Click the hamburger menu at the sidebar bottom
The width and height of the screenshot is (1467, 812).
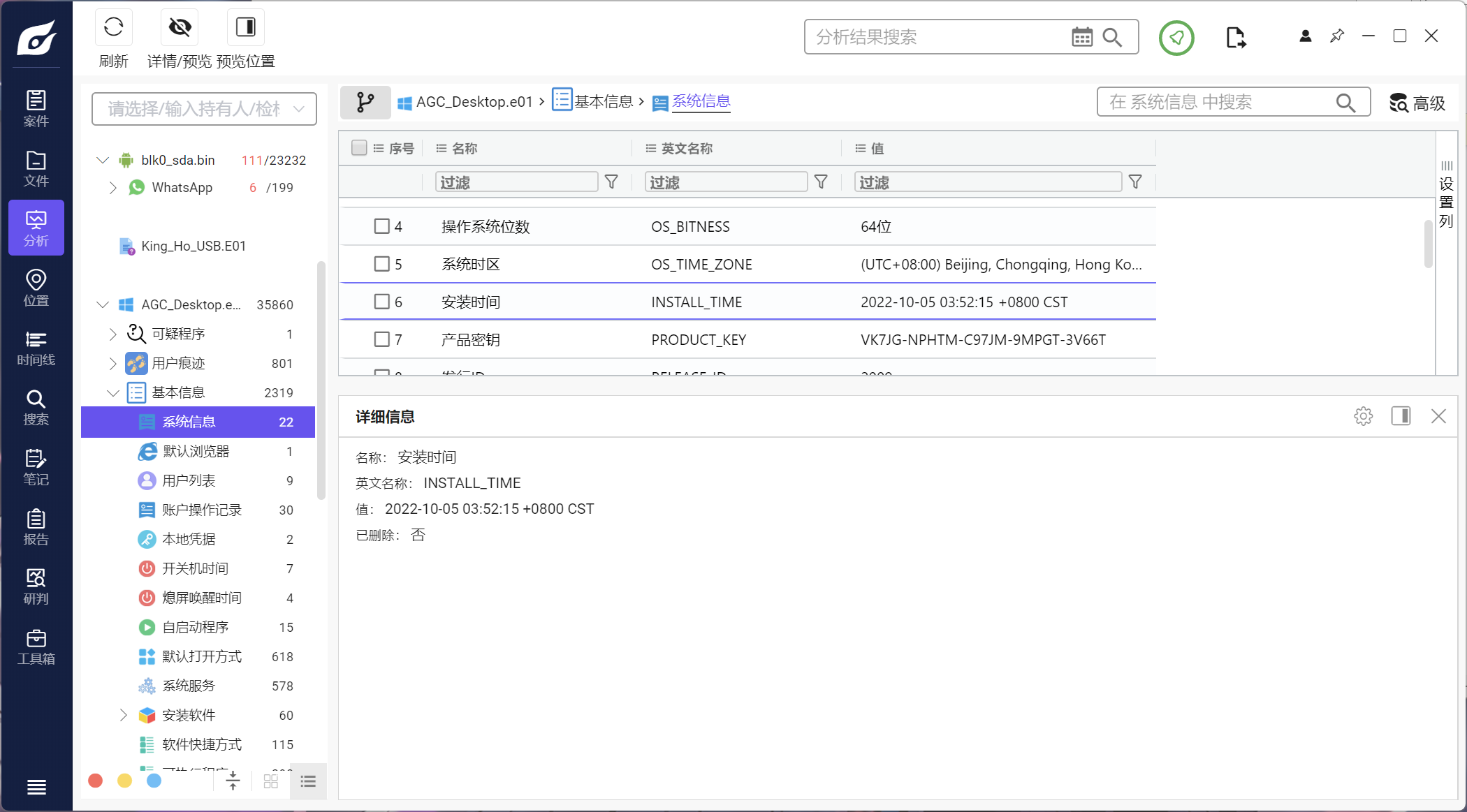tap(36, 788)
